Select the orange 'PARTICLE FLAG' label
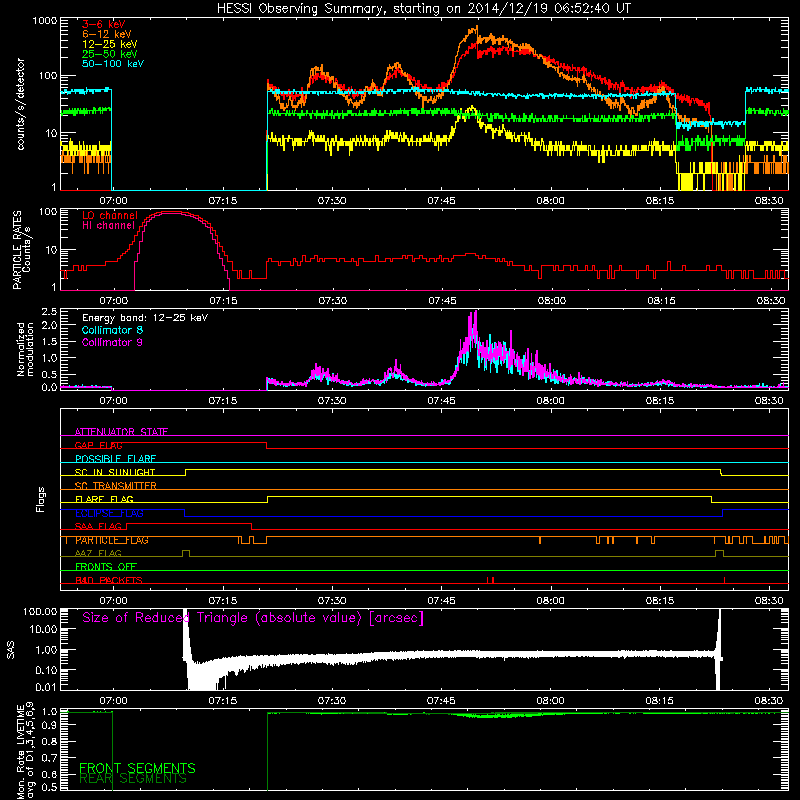Viewport: 800px width, 800px height. tap(112, 540)
